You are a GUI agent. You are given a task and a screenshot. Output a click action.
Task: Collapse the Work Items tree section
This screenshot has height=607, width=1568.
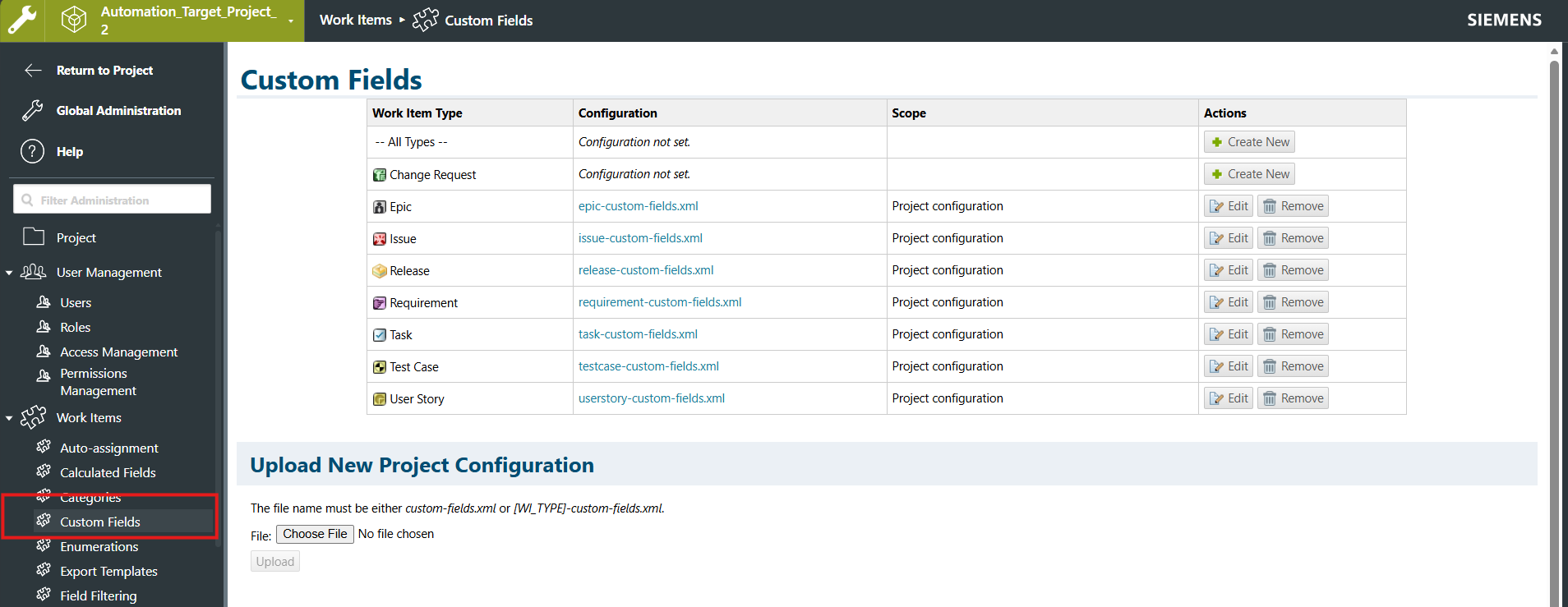[9, 418]
